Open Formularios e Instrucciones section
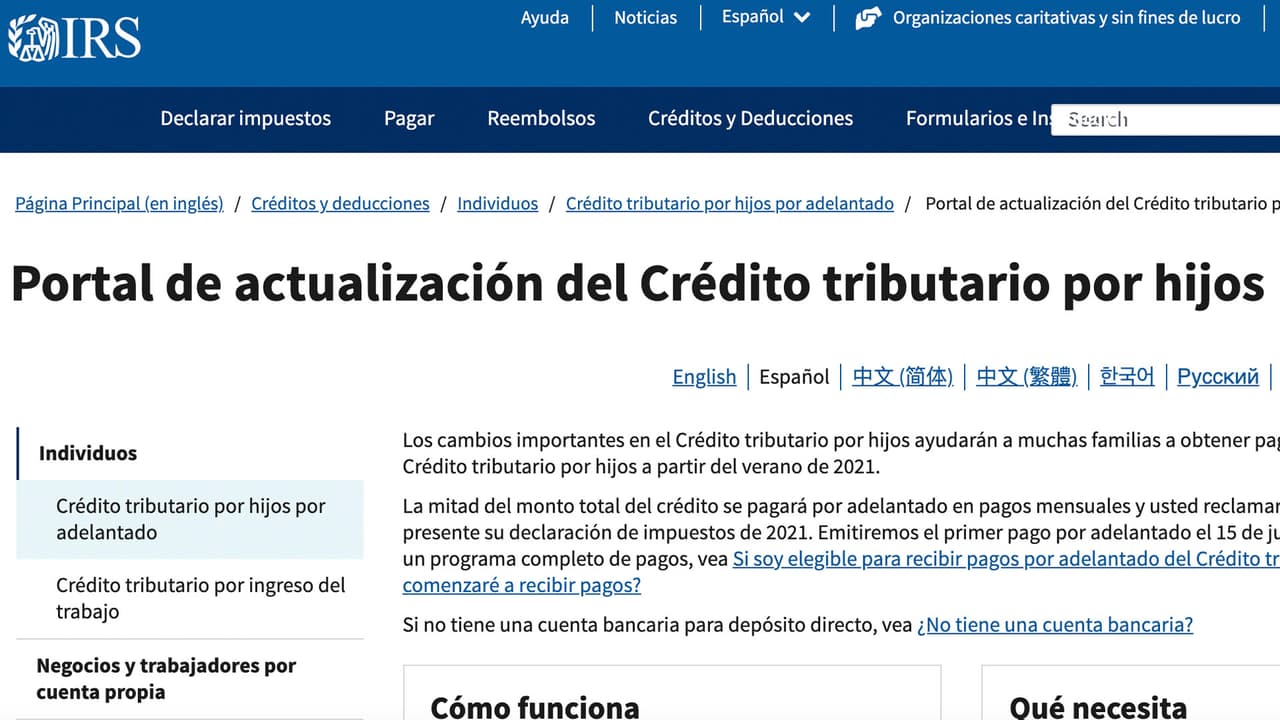 [x=985, y=119]
